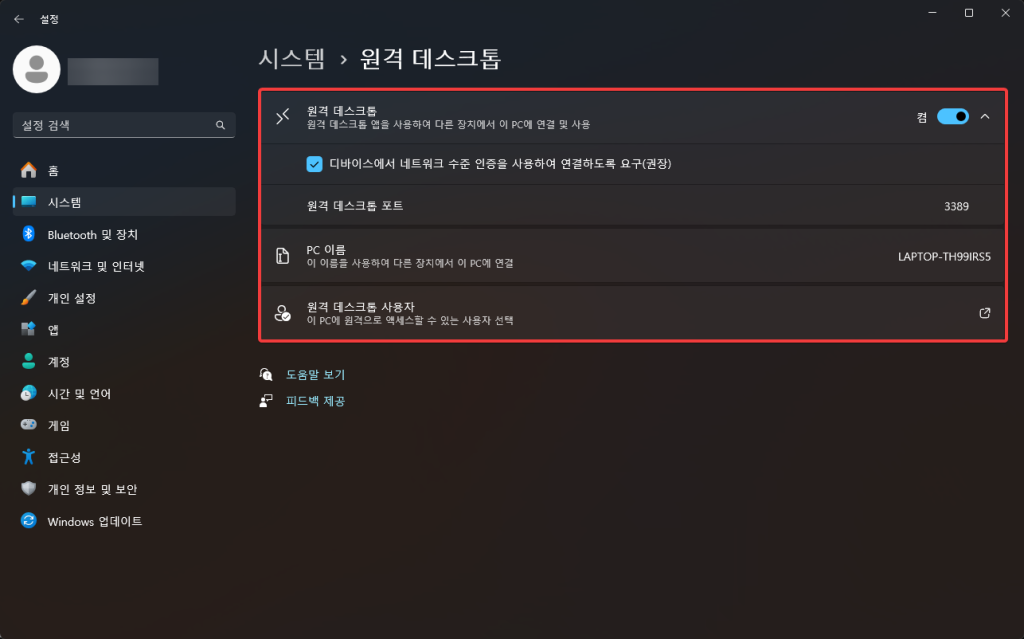Turn off the 원격 데스크톱 toggle switch

coord(953,116)
